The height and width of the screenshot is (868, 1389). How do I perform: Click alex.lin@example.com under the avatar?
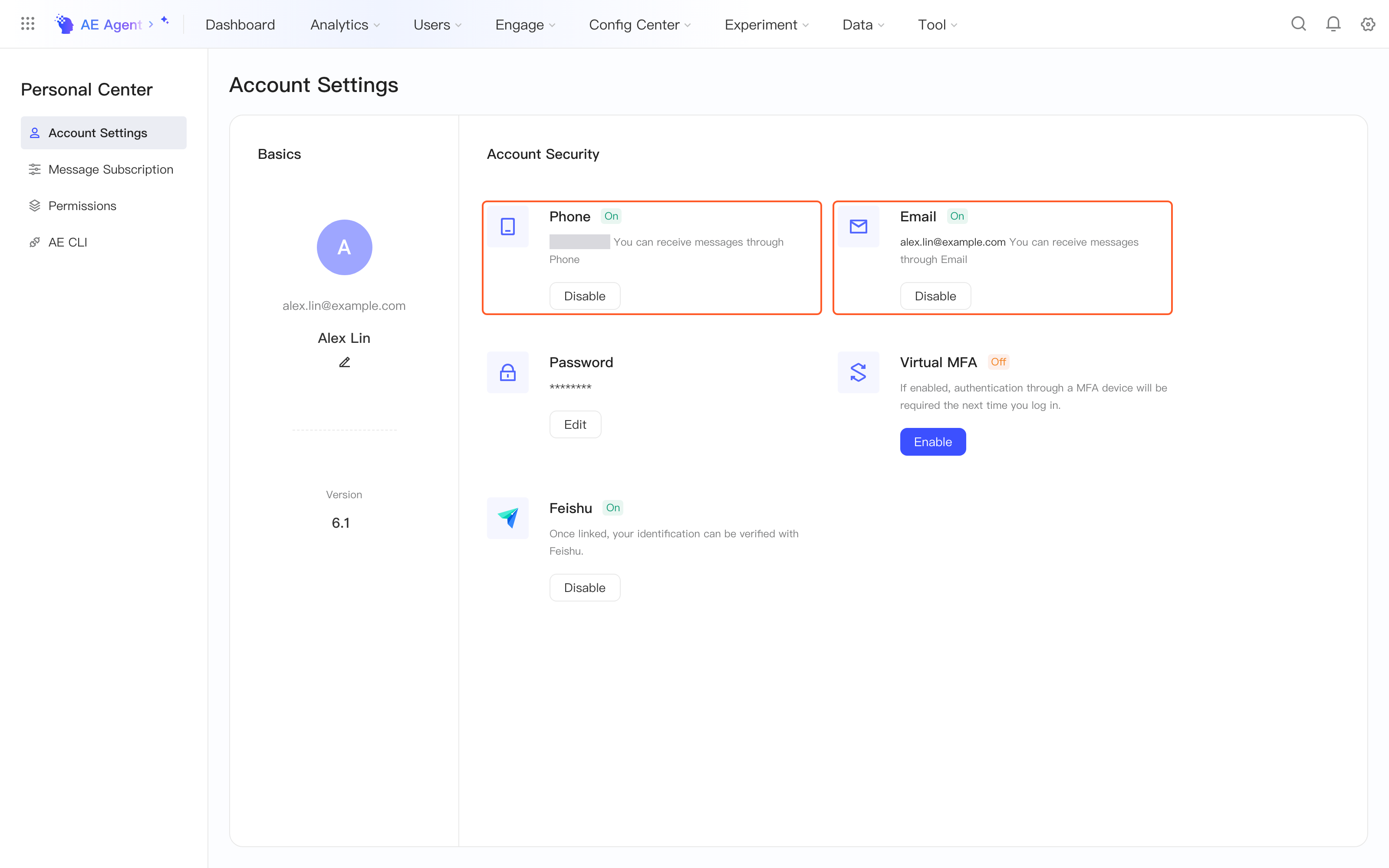pyautogui.click(x=344, y=306)
